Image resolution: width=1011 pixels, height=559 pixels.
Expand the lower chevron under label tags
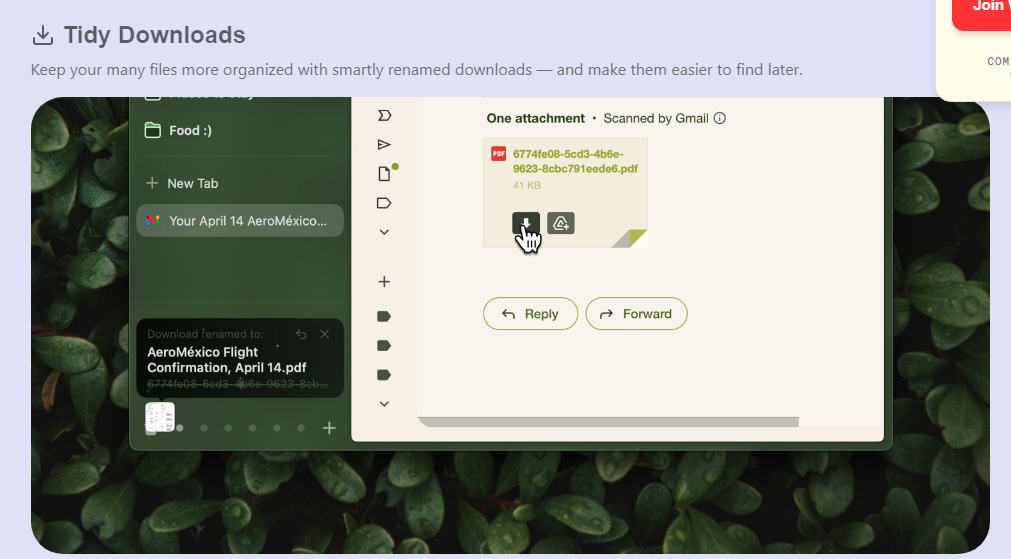pyautogui.click(x=384, y=404)
